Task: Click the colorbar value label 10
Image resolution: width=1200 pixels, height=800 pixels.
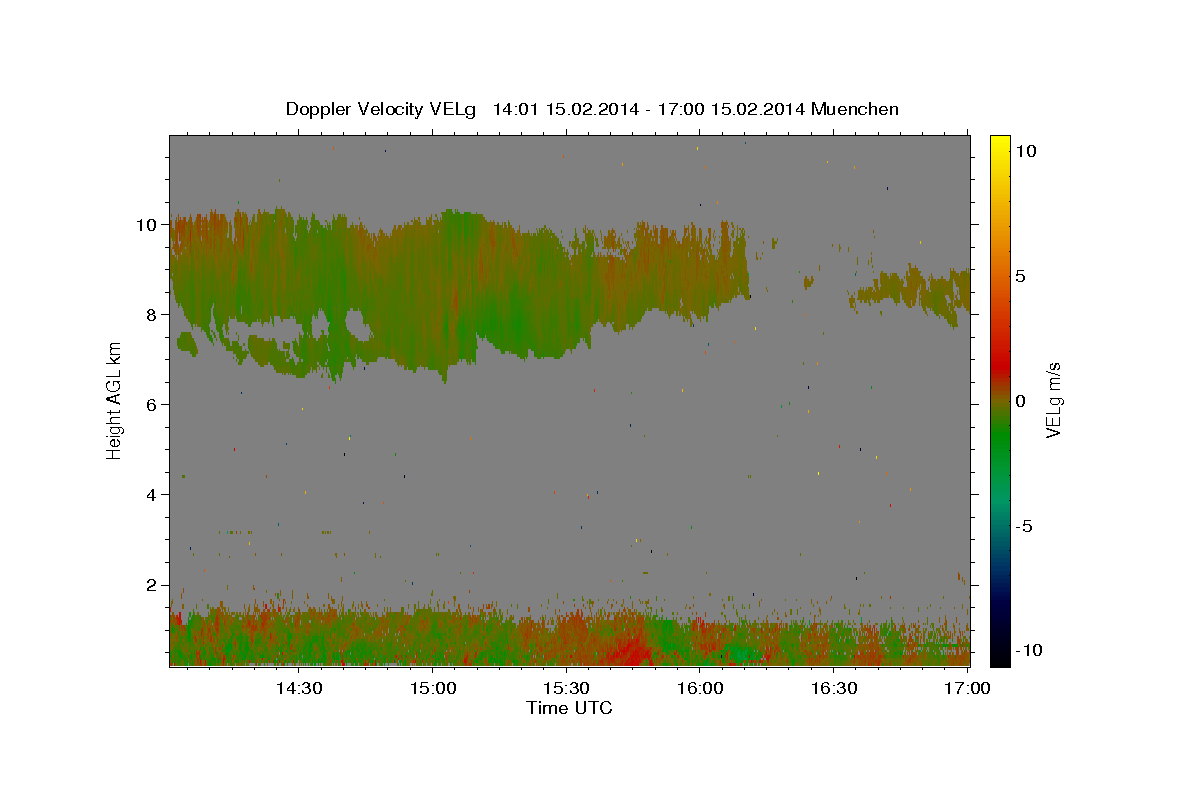Action: 1026,150
